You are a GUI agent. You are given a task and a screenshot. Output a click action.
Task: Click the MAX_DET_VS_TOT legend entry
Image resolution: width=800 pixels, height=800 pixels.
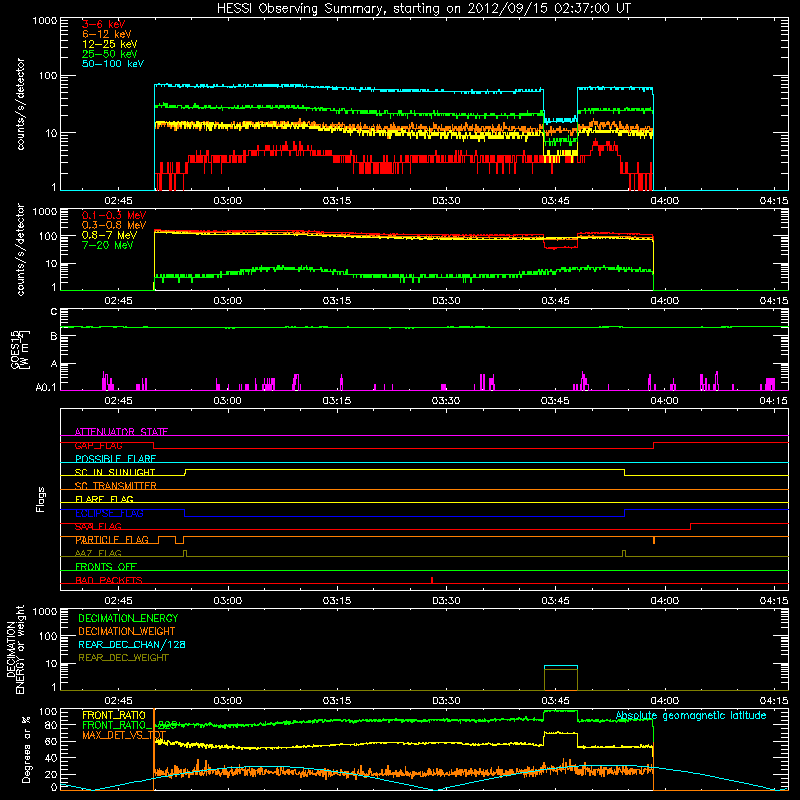click(x=123, y=735)
